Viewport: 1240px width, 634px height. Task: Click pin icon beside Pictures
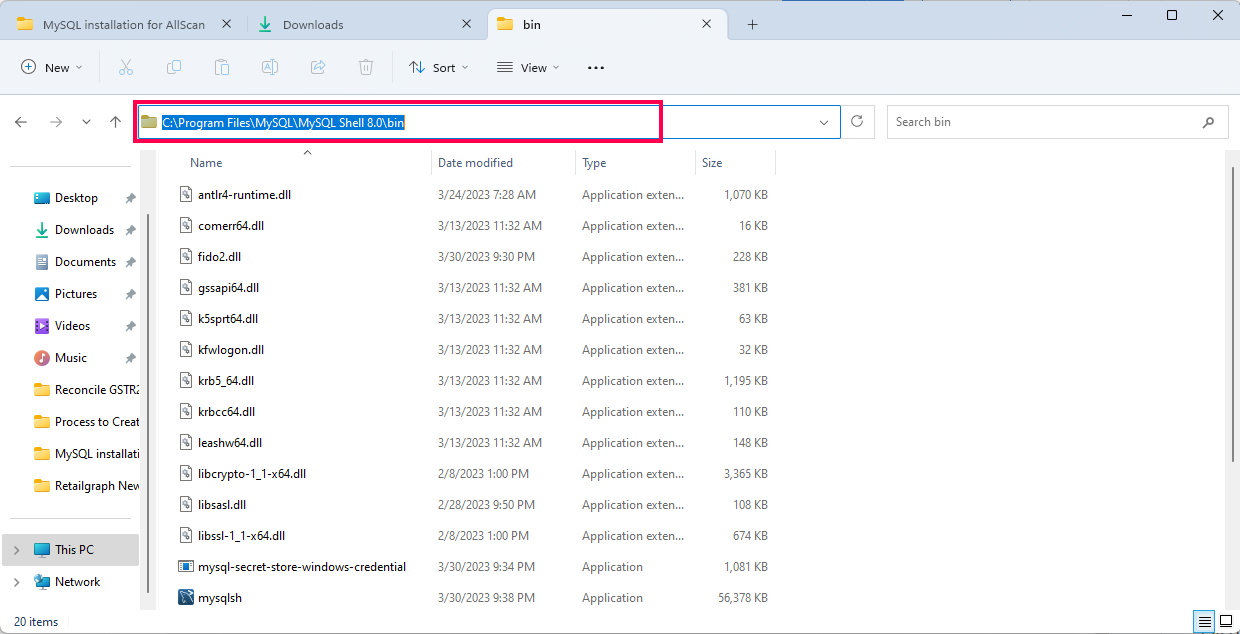click(130, 294)
